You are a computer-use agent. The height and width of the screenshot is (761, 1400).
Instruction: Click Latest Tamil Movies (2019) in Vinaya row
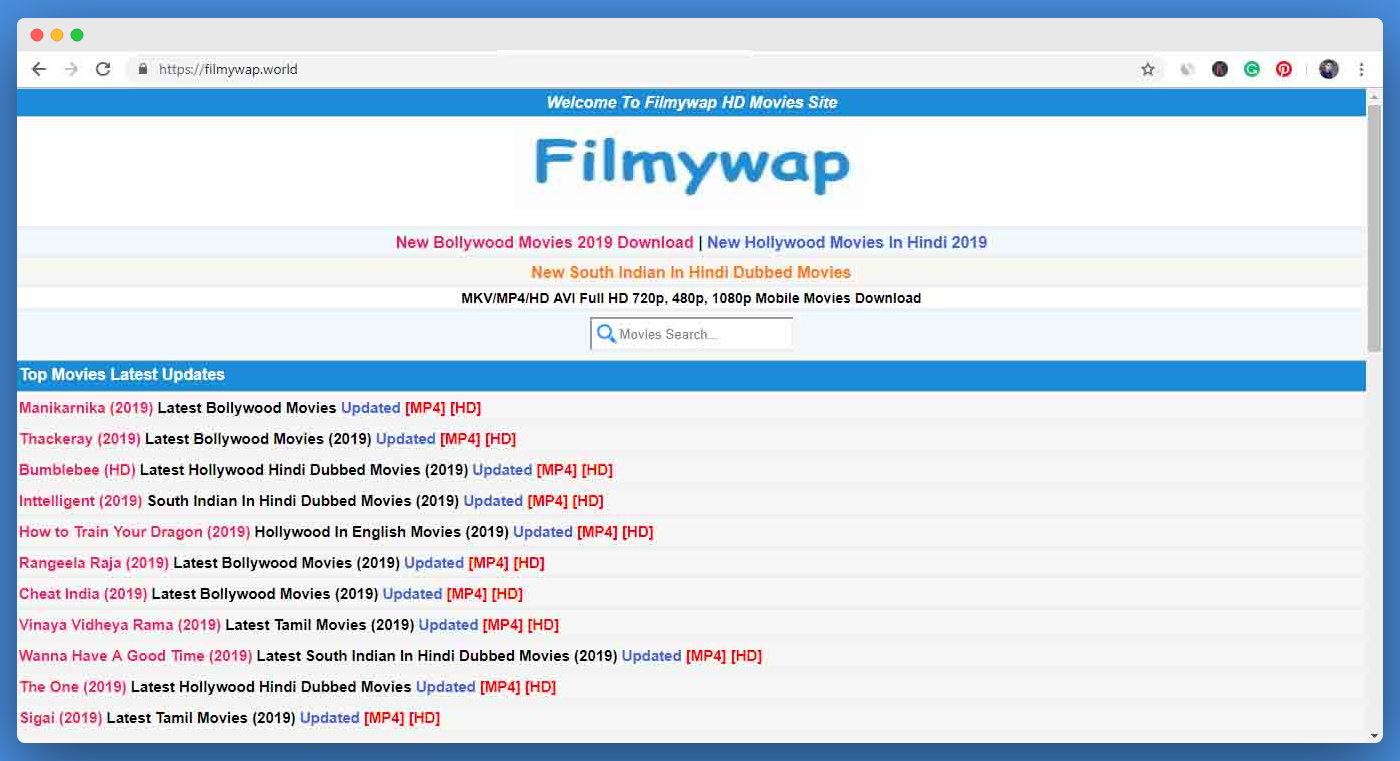coord(320,625)
